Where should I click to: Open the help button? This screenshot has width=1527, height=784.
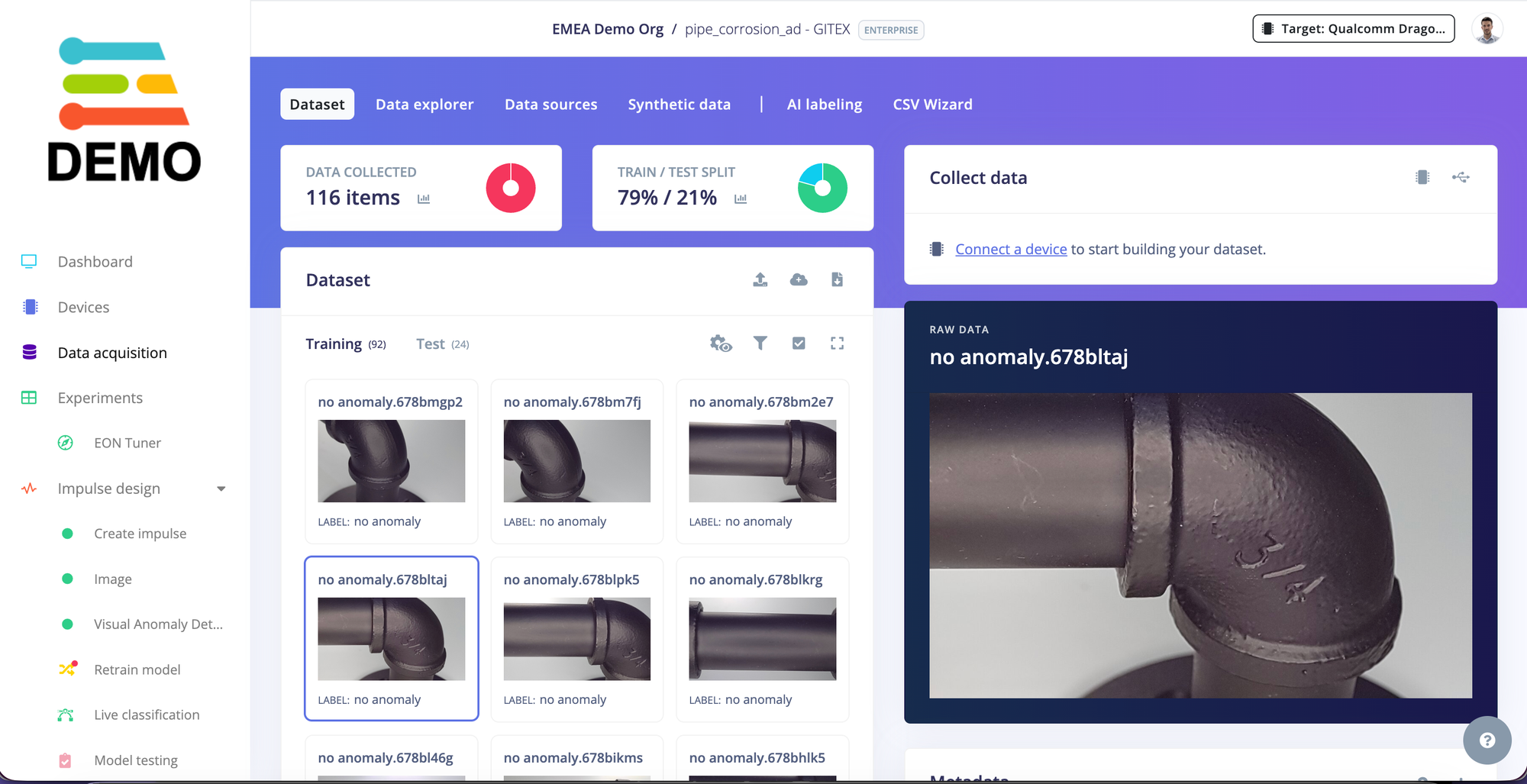tap(1487, 740)
